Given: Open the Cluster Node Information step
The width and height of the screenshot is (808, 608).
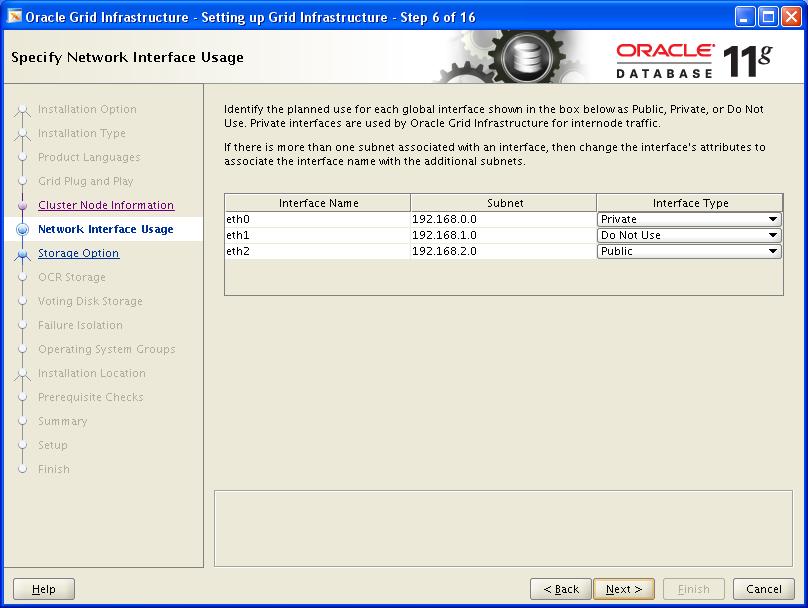Looking at the screenshot, I should (x=106, y=205).
